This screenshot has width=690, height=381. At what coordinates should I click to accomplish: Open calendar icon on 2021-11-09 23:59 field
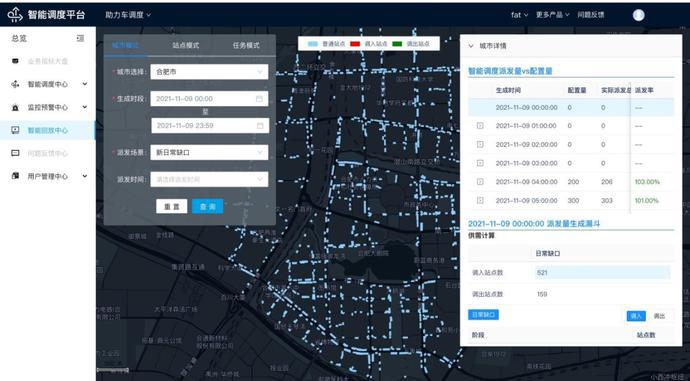260,126
